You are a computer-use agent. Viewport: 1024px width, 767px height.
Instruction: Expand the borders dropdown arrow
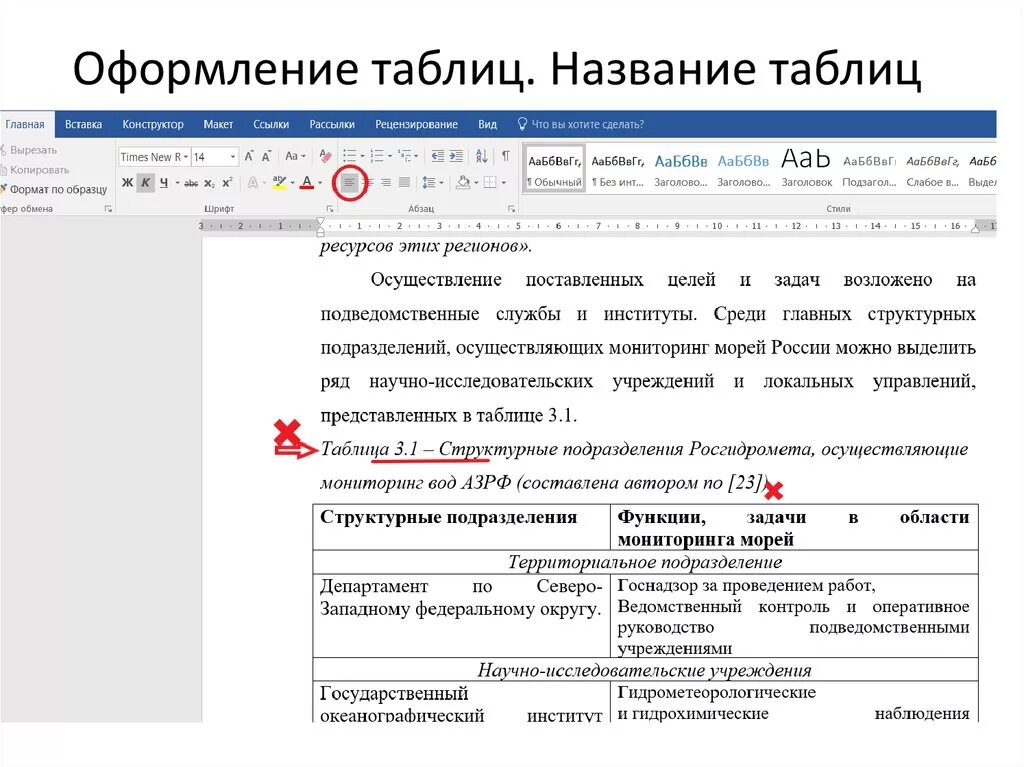504,183
